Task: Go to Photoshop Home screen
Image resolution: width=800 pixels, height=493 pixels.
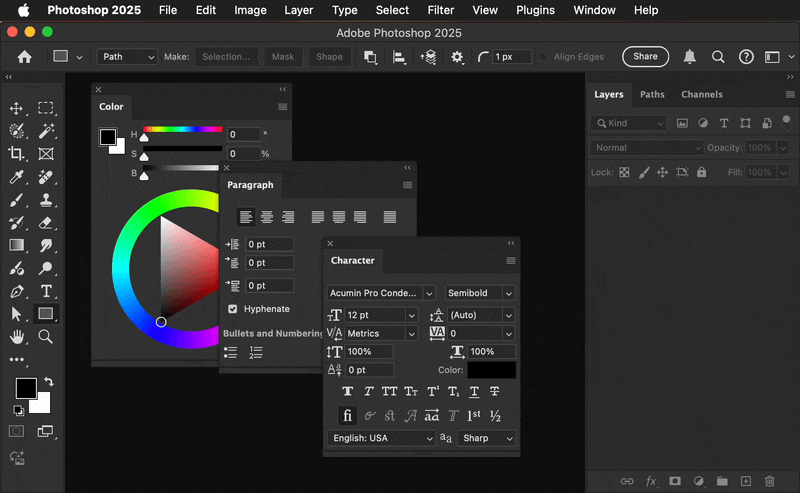Action: click(24, 57)
